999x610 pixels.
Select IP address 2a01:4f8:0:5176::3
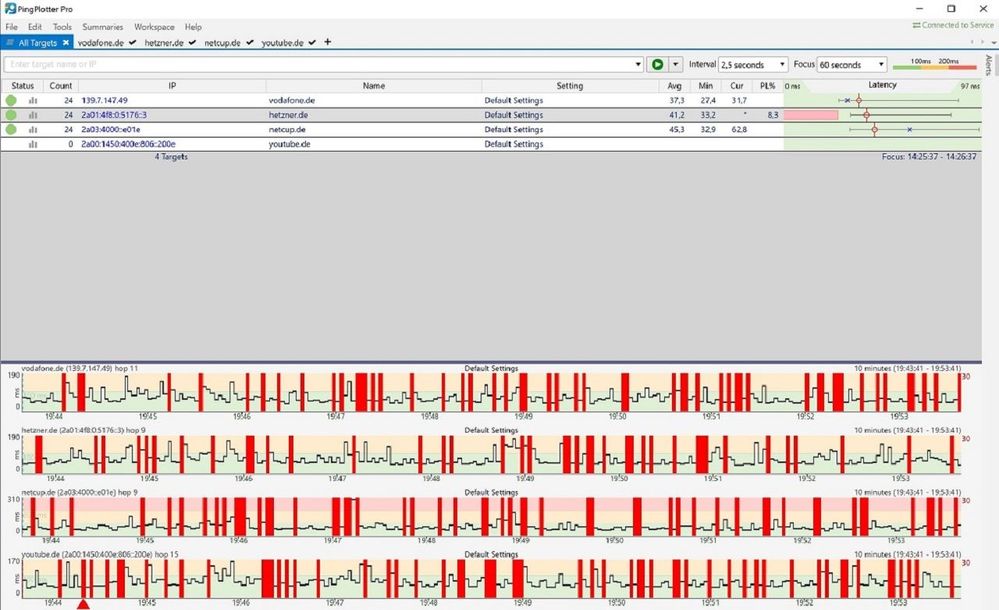[114, 115]
